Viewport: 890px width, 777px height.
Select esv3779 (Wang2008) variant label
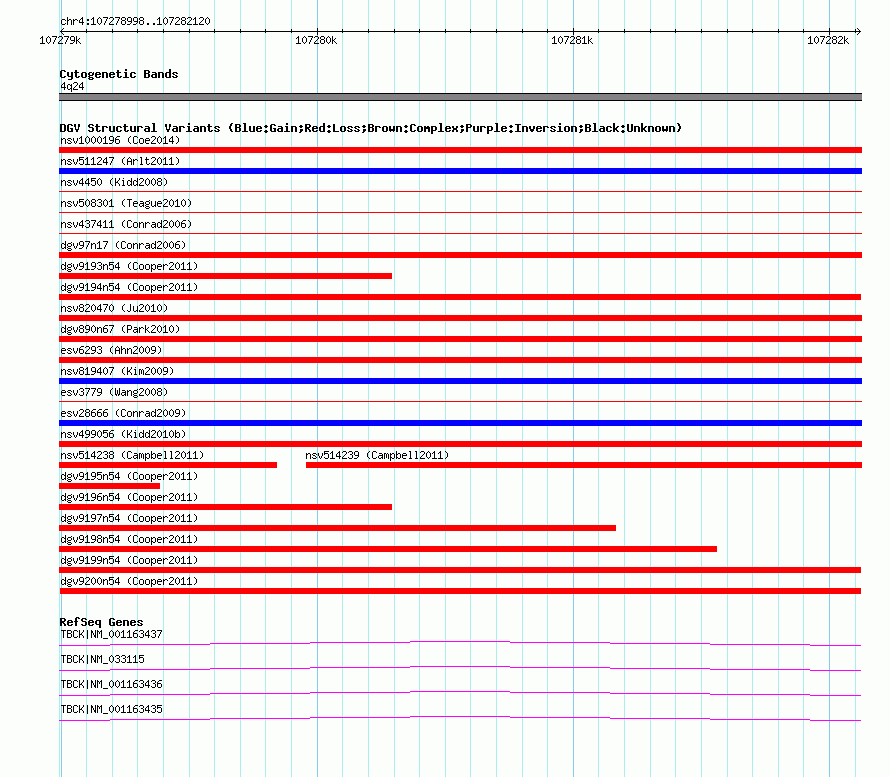click(114, 392)
